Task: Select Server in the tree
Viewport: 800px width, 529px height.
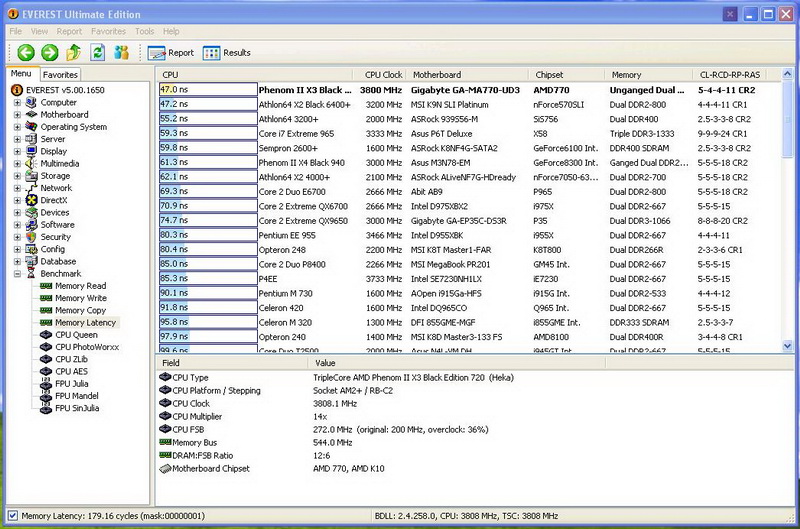Action: click(53, 139)
